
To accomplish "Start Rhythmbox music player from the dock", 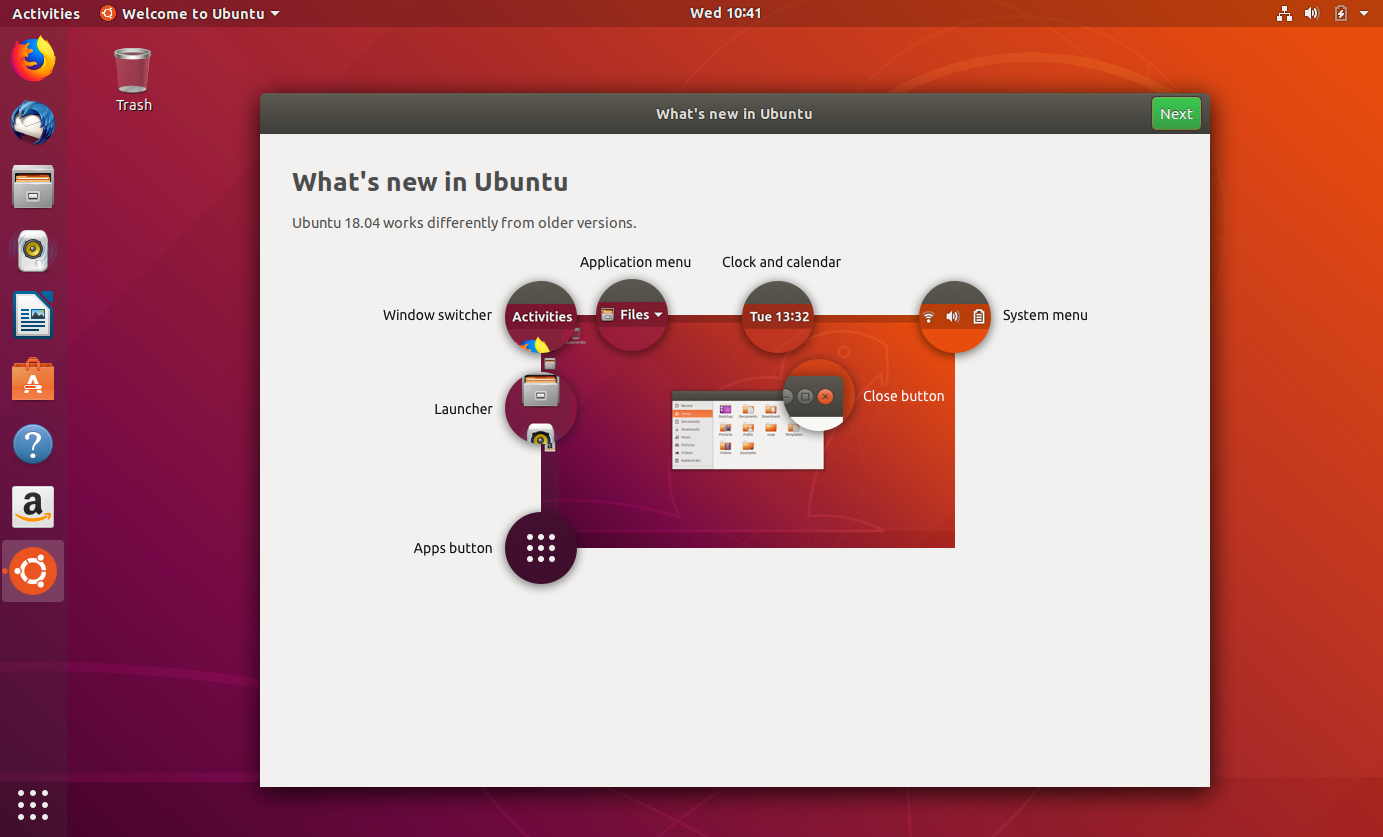I will [33, 251].
